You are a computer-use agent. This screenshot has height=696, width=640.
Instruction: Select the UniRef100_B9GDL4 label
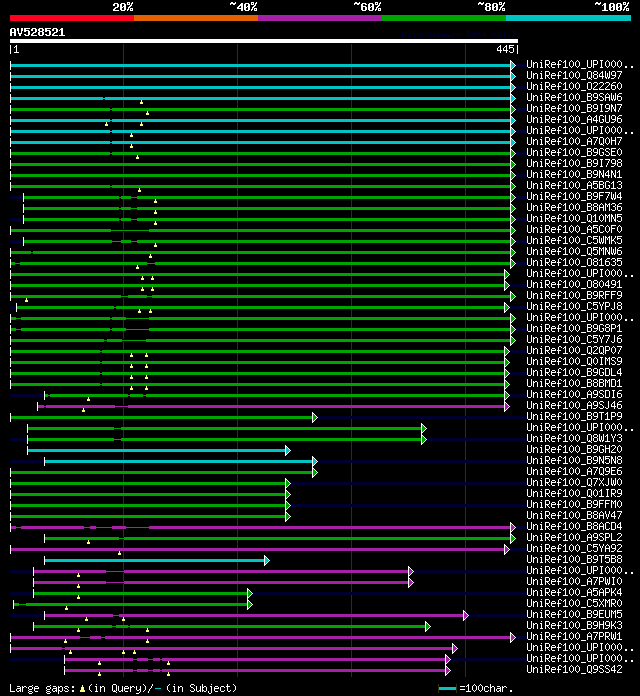click(574, 372)
